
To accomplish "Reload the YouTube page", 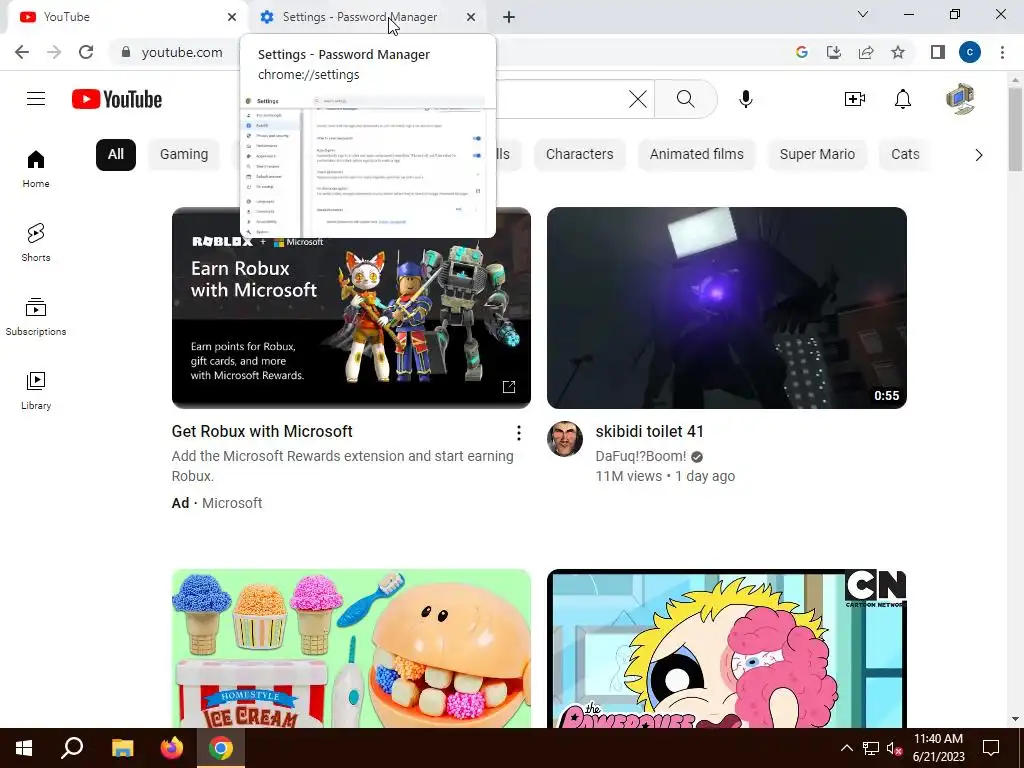I will point(86,52).
